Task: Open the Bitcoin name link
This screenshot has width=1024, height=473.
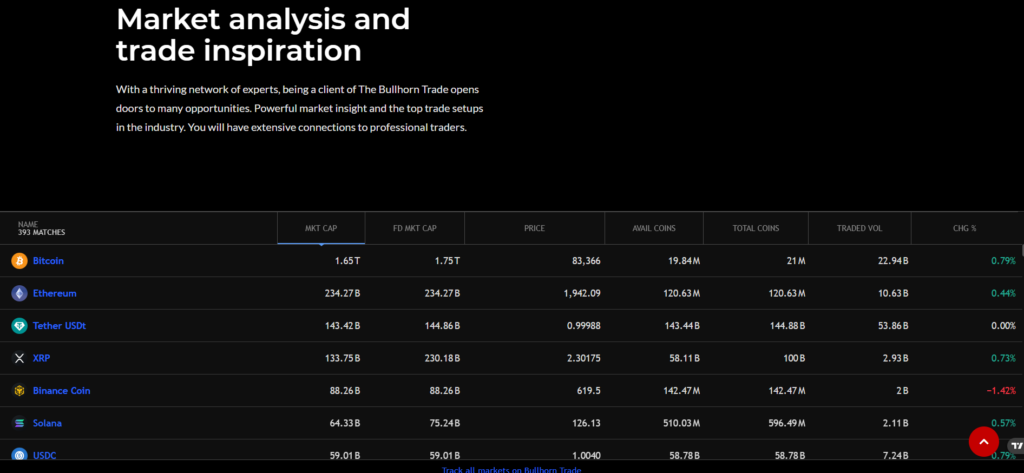Action: click(48, 261)
